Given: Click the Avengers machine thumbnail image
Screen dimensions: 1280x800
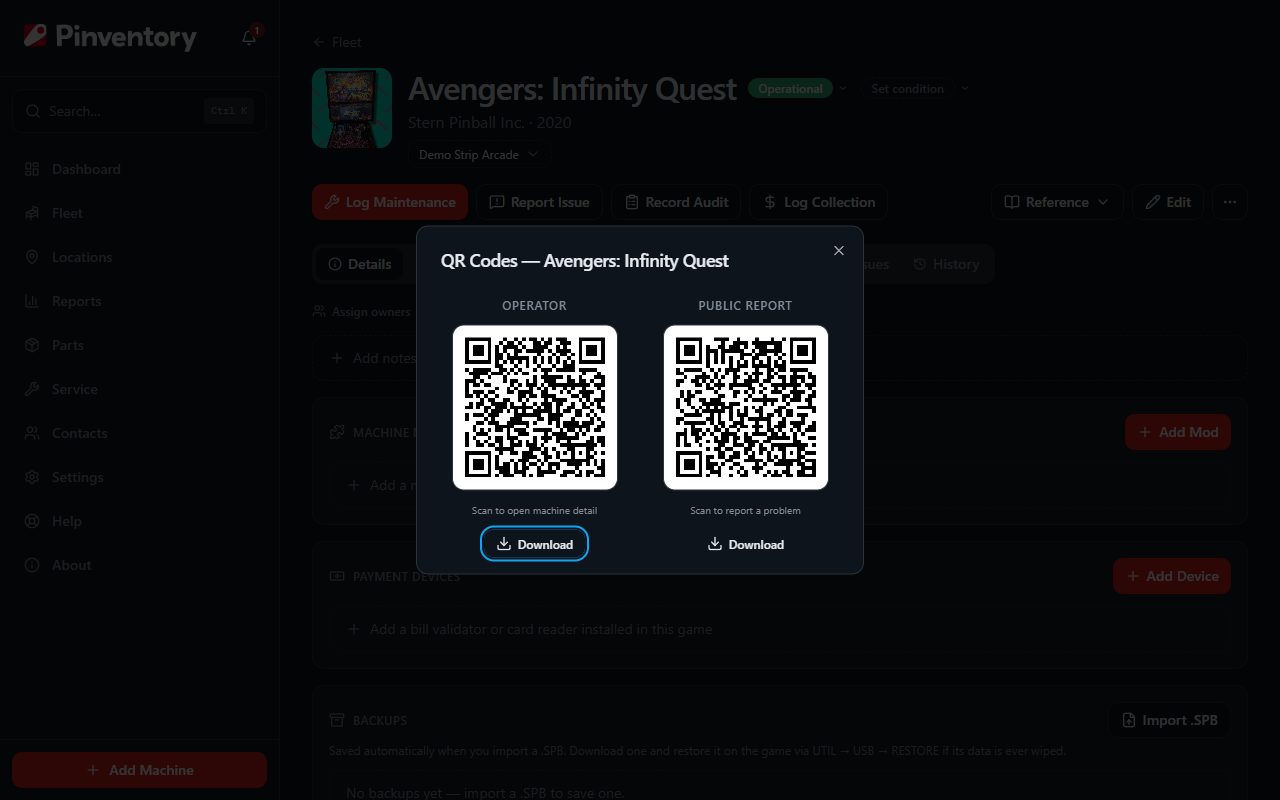Looking at the screenshot, I should (352, 108).
